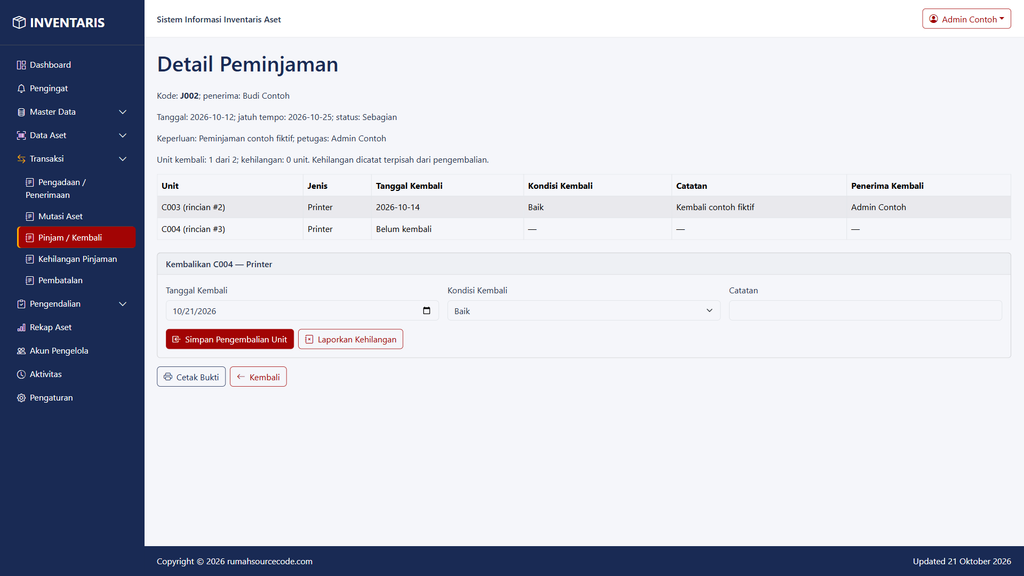Click the Pinjam / Kembali document icon
The width and height of the screenshot is (1024, 576).
(x=29, y=238)
